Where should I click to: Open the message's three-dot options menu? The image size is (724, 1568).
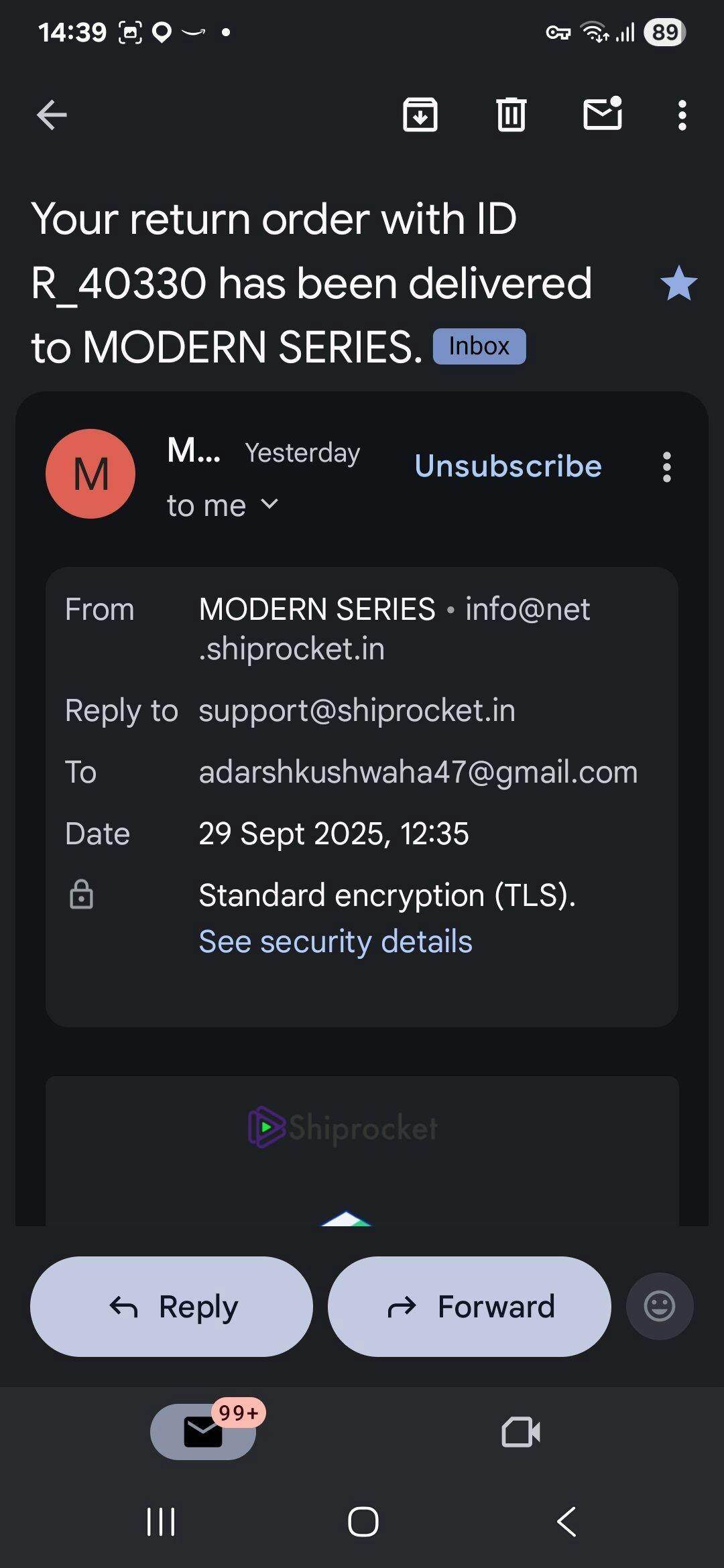666,467
